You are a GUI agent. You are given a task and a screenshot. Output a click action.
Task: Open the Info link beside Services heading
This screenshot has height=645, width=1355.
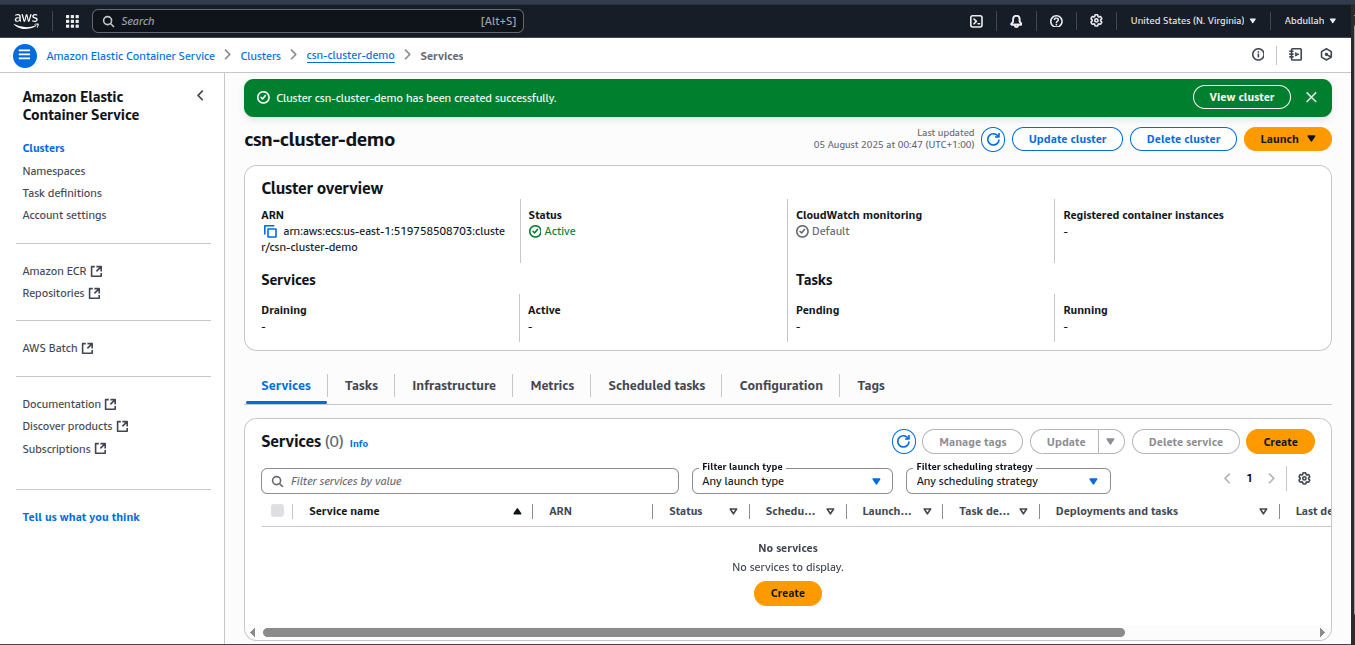coord(359,443)
